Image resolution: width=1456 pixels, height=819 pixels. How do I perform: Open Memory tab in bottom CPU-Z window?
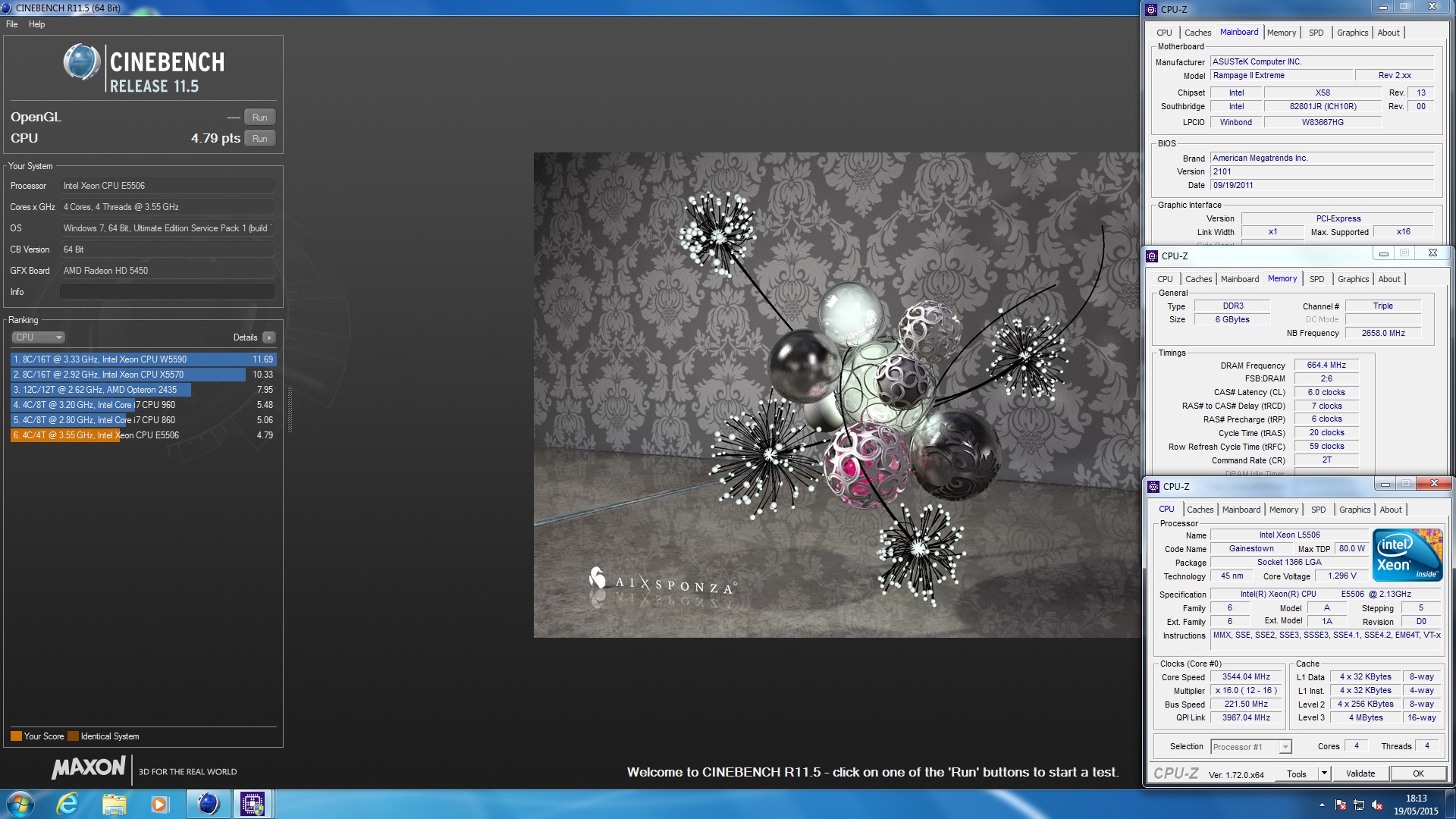(1284, 510)
